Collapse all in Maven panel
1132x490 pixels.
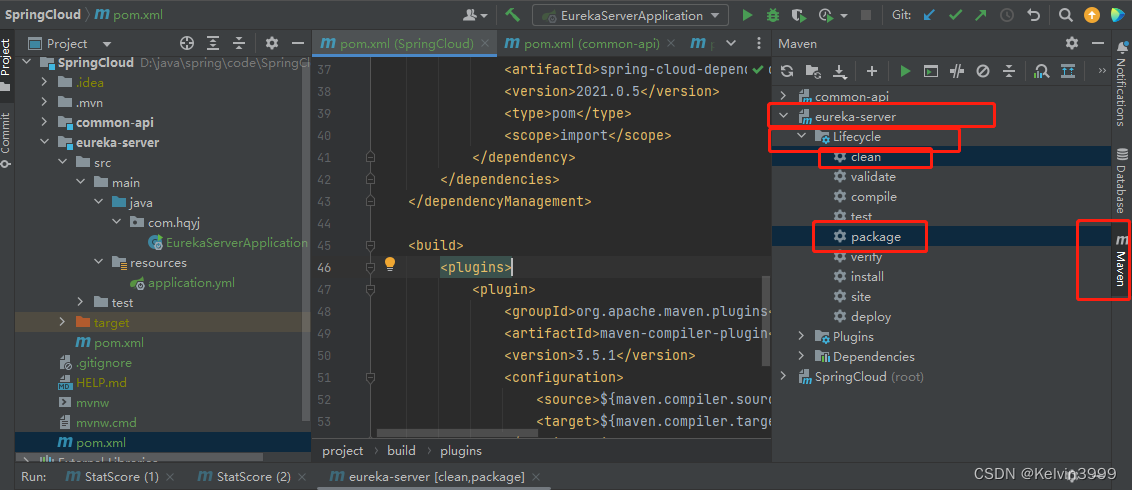coord(1009,71)
